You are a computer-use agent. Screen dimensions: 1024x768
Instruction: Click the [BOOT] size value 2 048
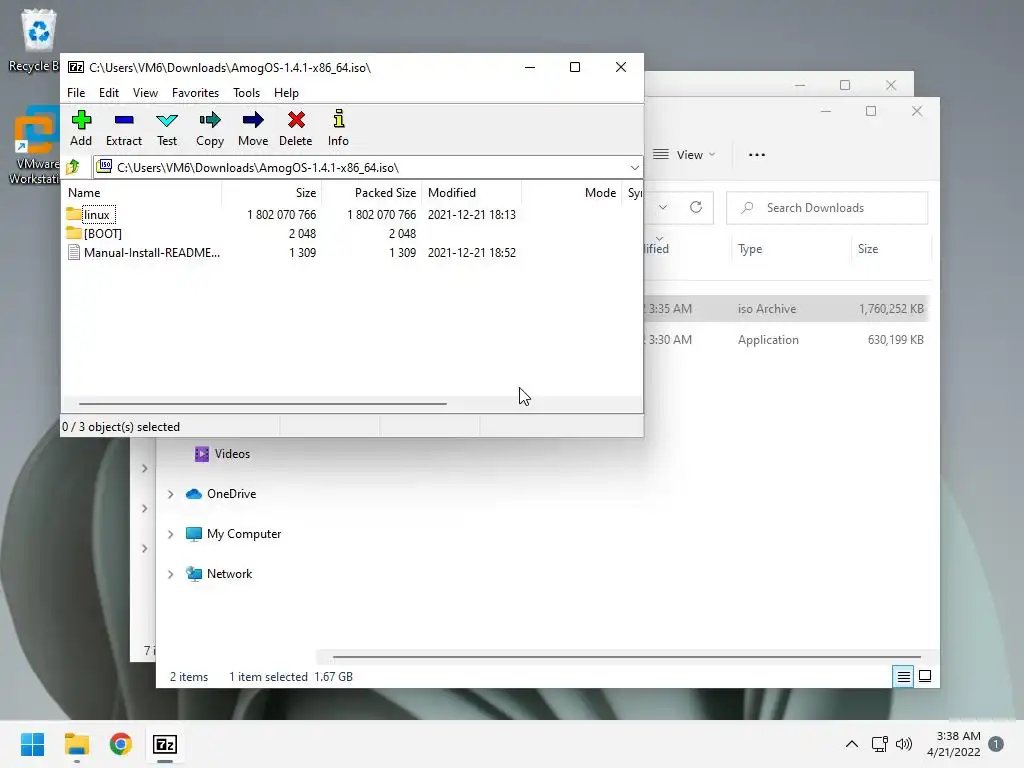(x=302, y=234)
